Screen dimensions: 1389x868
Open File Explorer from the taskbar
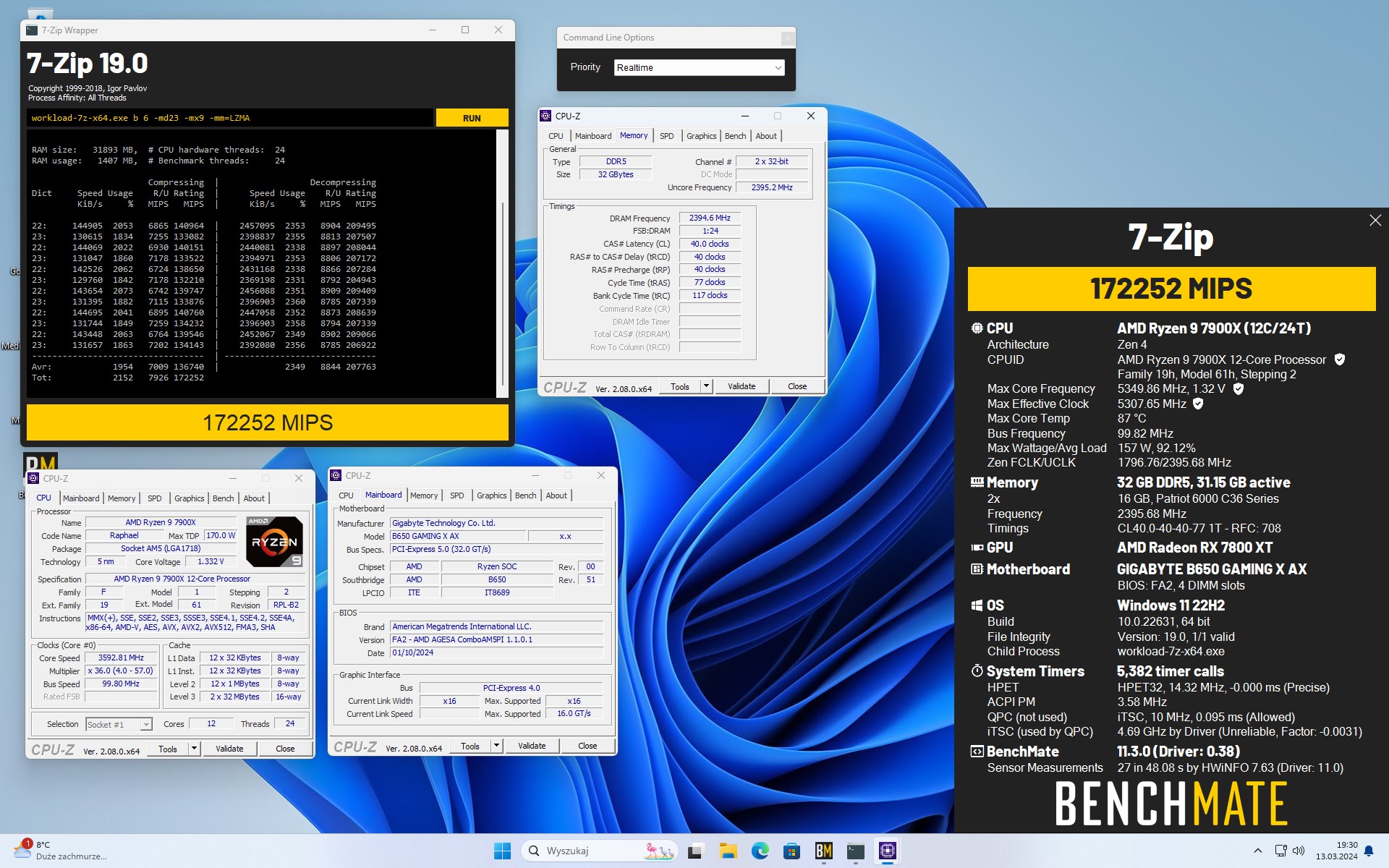tap(728, 851)
